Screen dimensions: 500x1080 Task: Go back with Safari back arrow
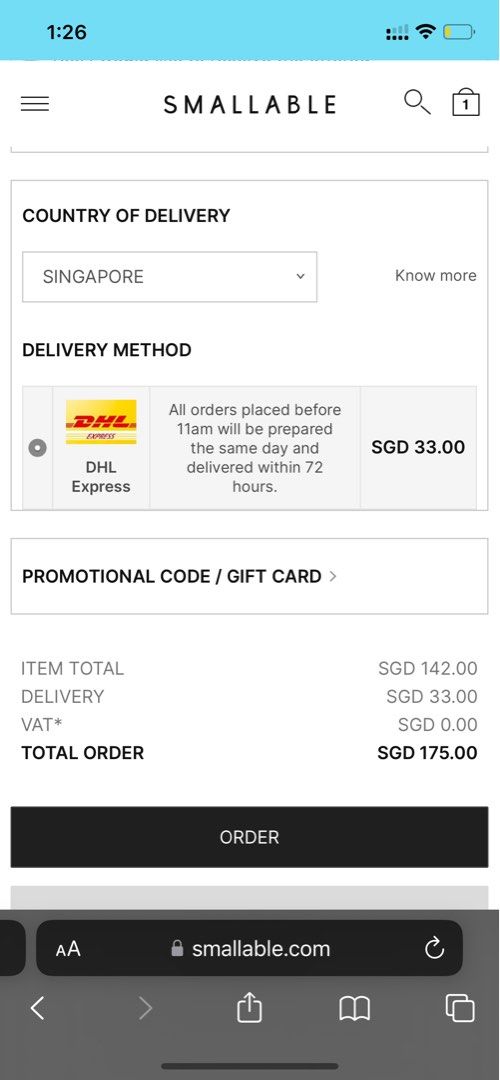[38, 1009]
